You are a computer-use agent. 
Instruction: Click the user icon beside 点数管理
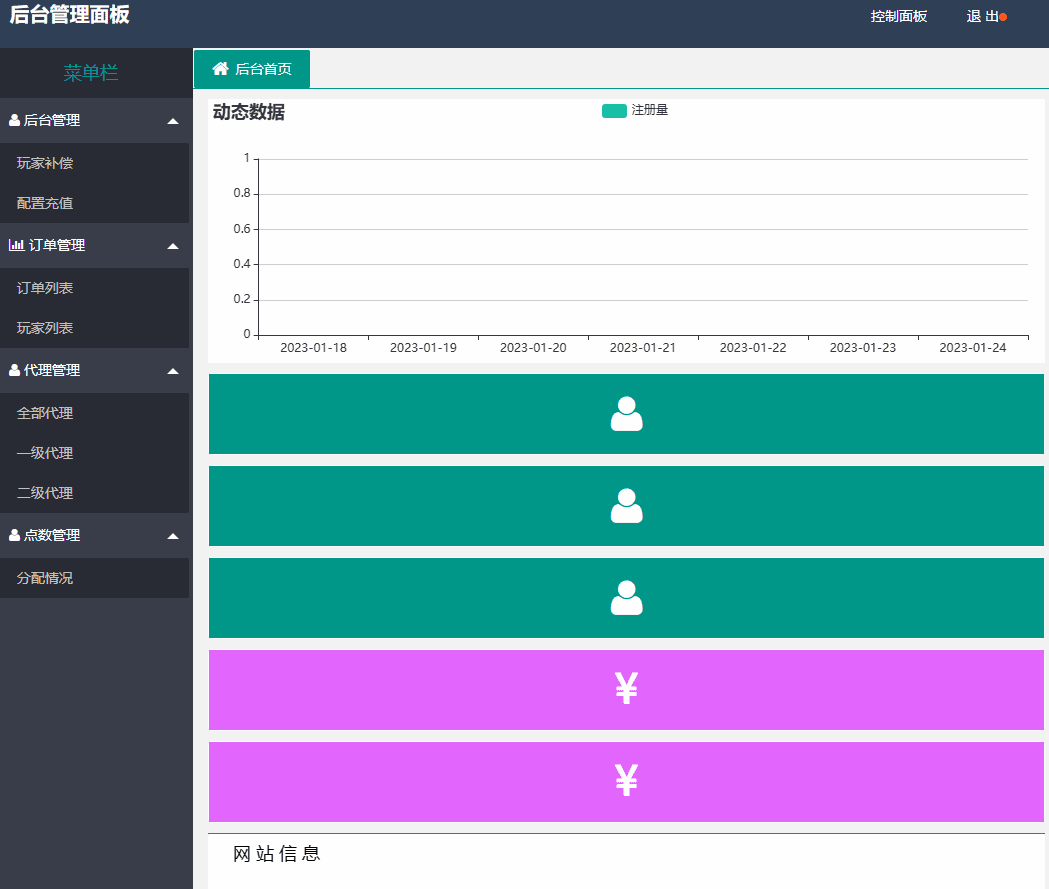14,535
